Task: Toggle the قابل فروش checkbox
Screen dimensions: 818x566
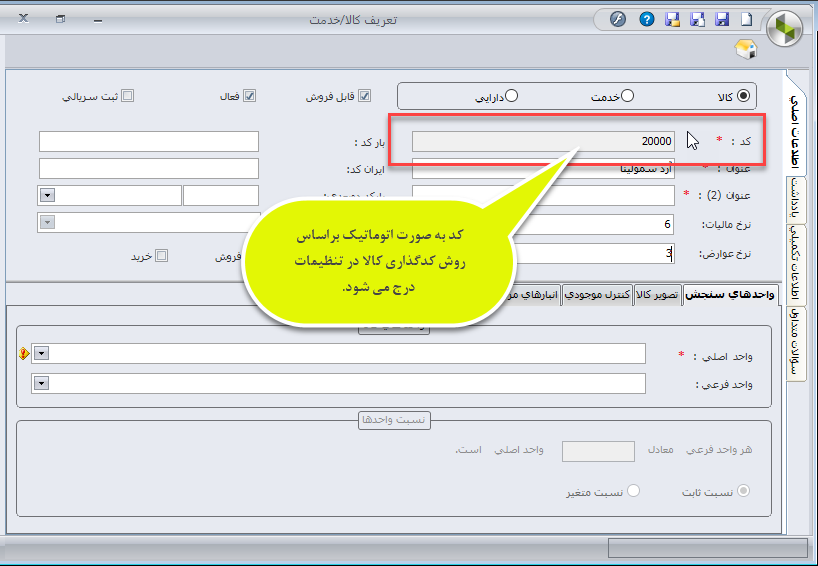Action: [364, 96]
